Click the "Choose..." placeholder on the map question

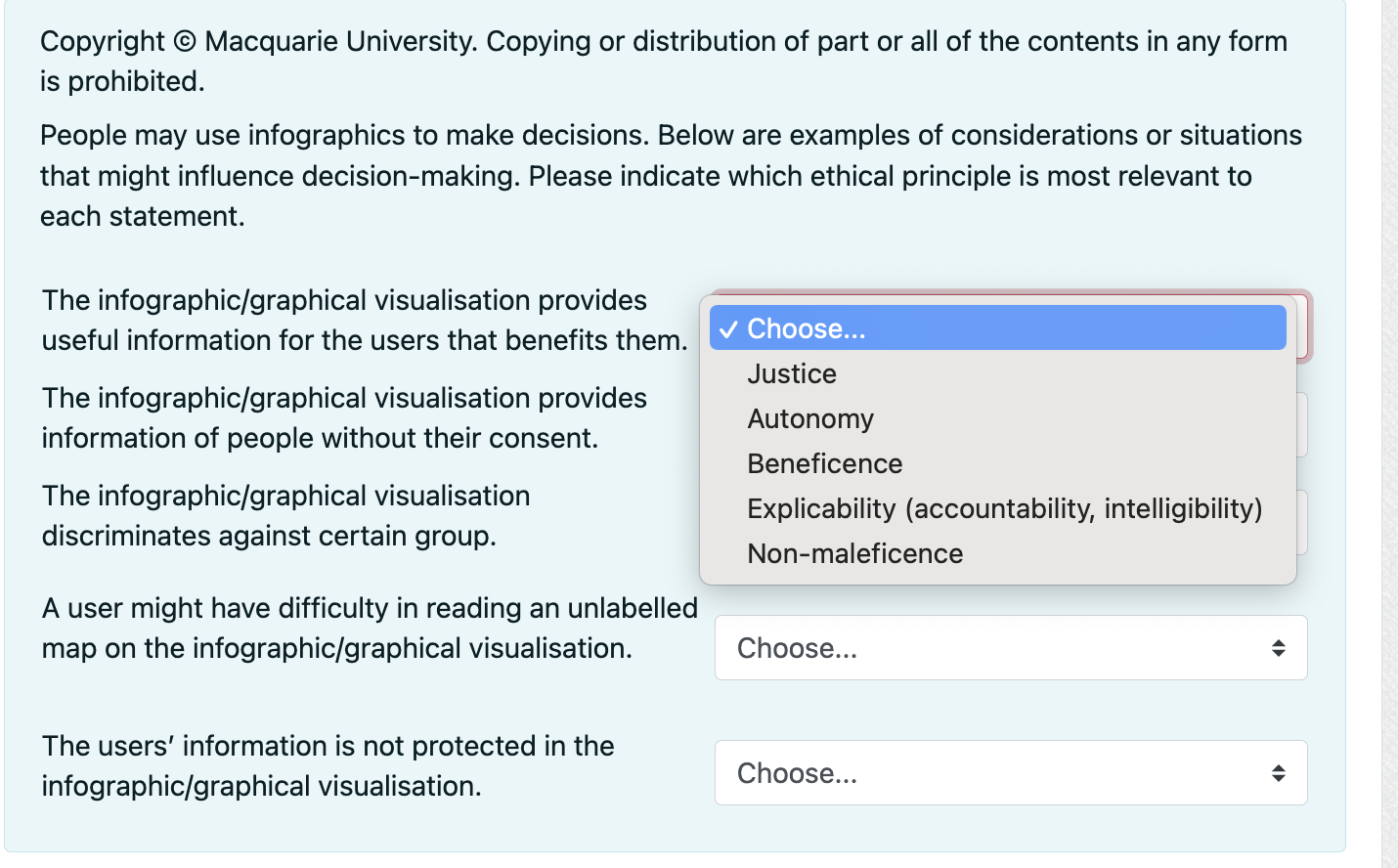pyautogui.click(x=797, y=648)
